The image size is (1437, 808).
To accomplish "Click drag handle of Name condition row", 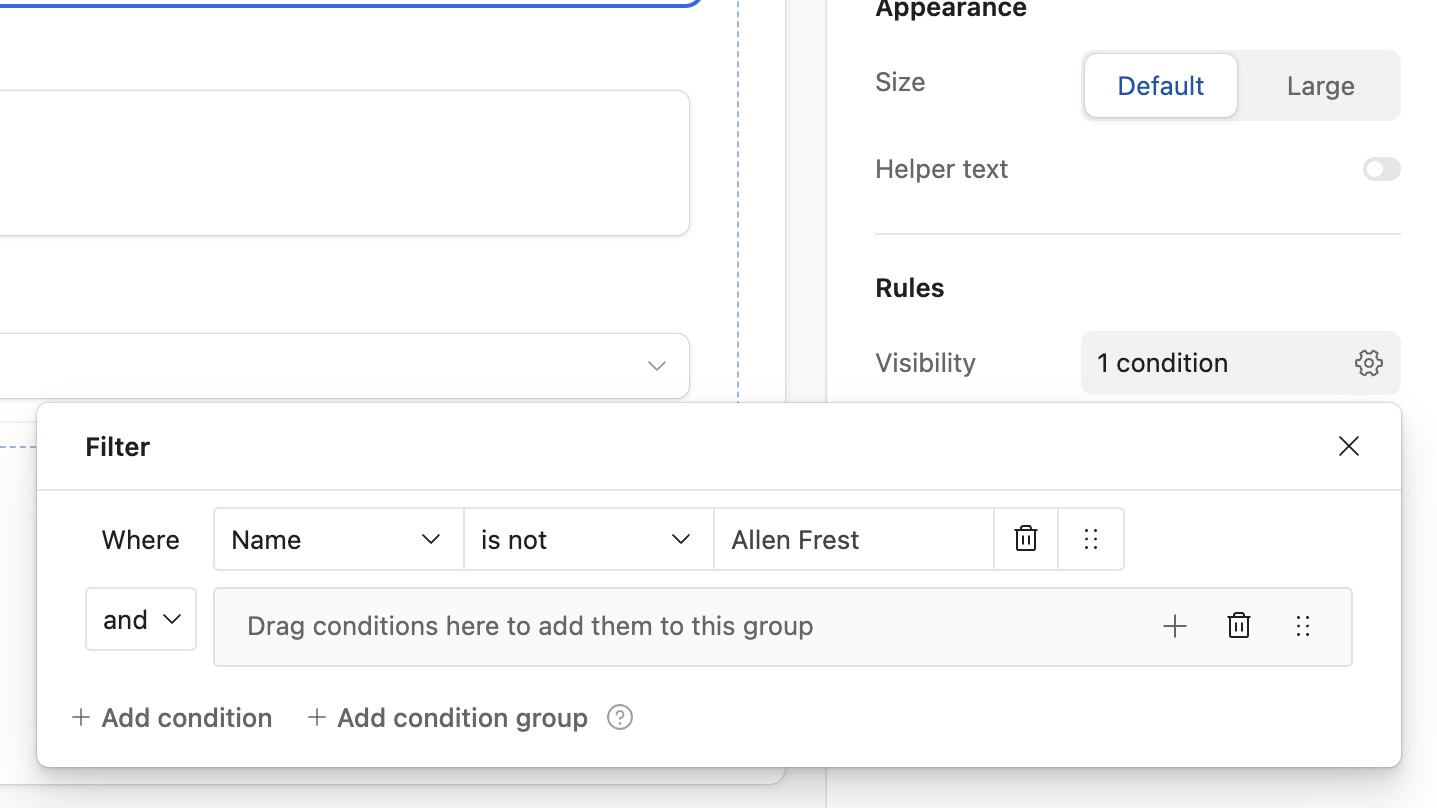I will (1091, 539).
